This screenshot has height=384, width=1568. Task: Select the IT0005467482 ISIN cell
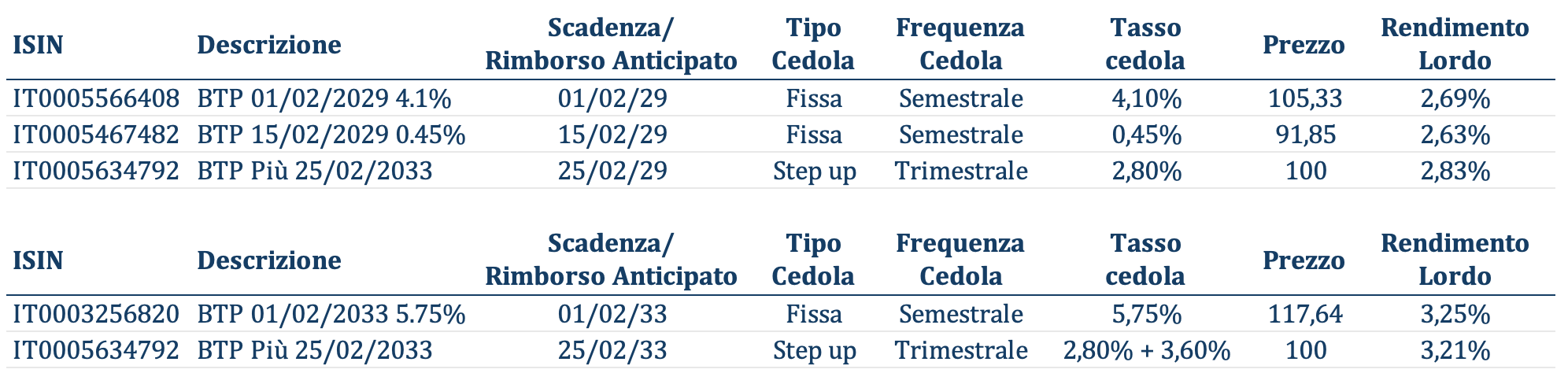[x=96, y=135]
